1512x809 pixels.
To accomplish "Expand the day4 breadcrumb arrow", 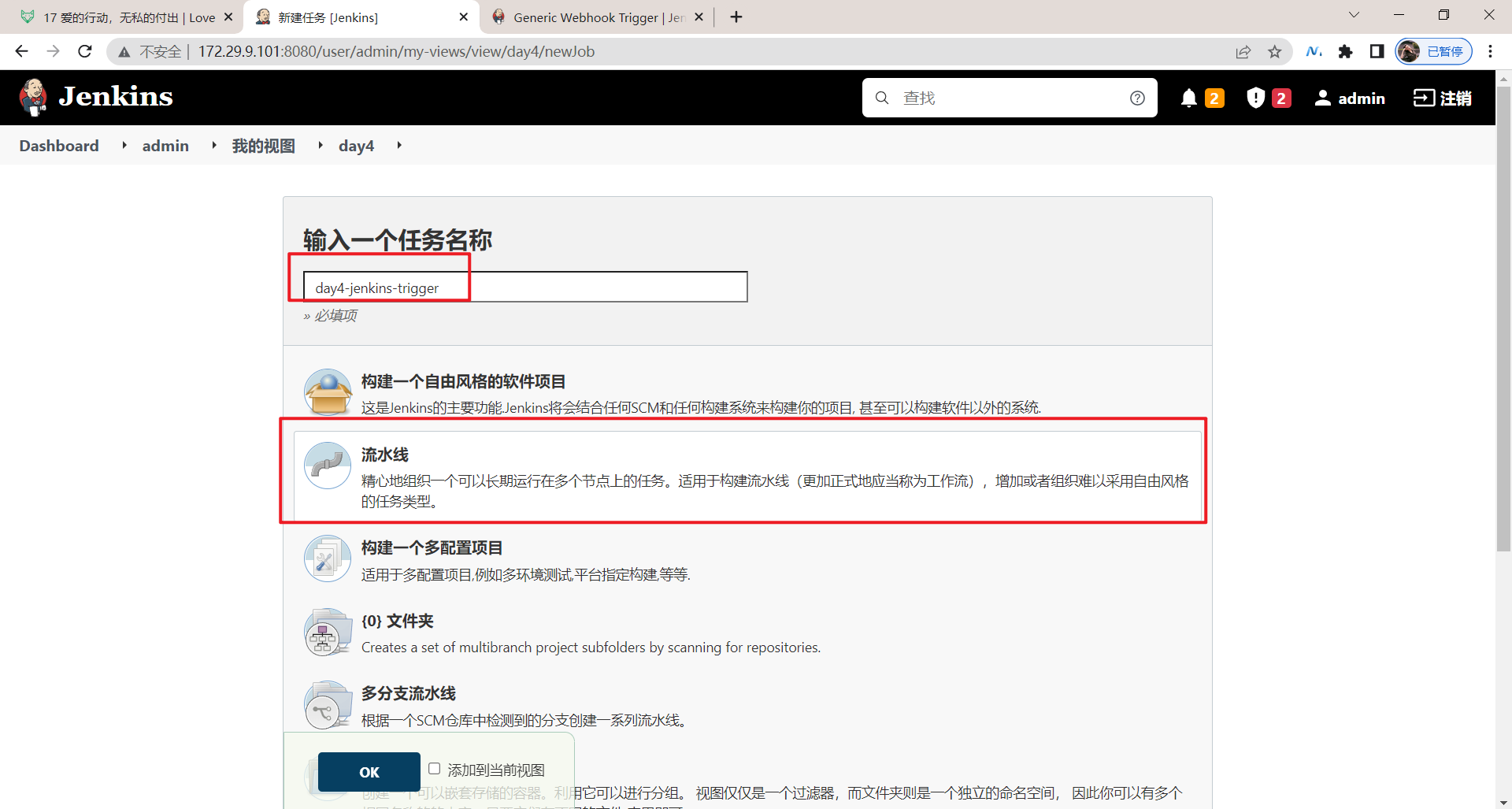I will click(399, 145).
